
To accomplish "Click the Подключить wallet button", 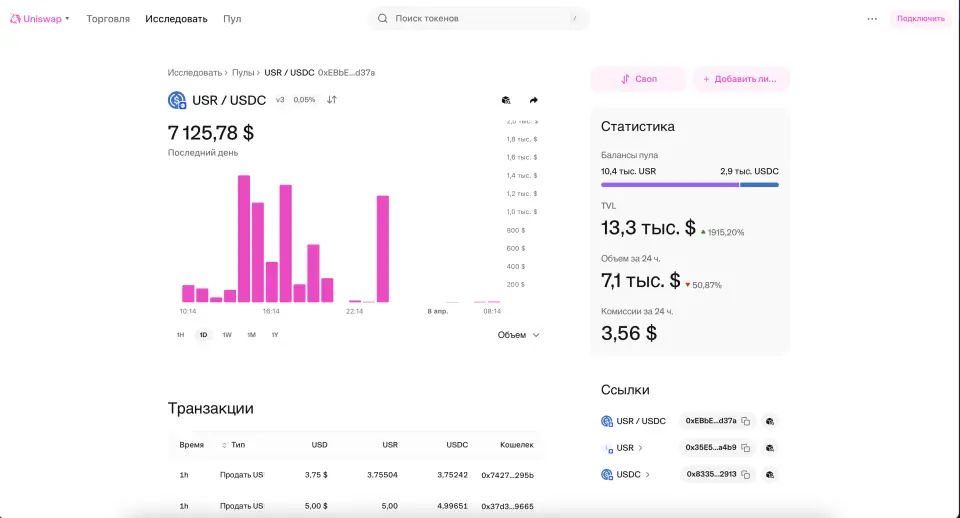I will [x=920, y=19].
